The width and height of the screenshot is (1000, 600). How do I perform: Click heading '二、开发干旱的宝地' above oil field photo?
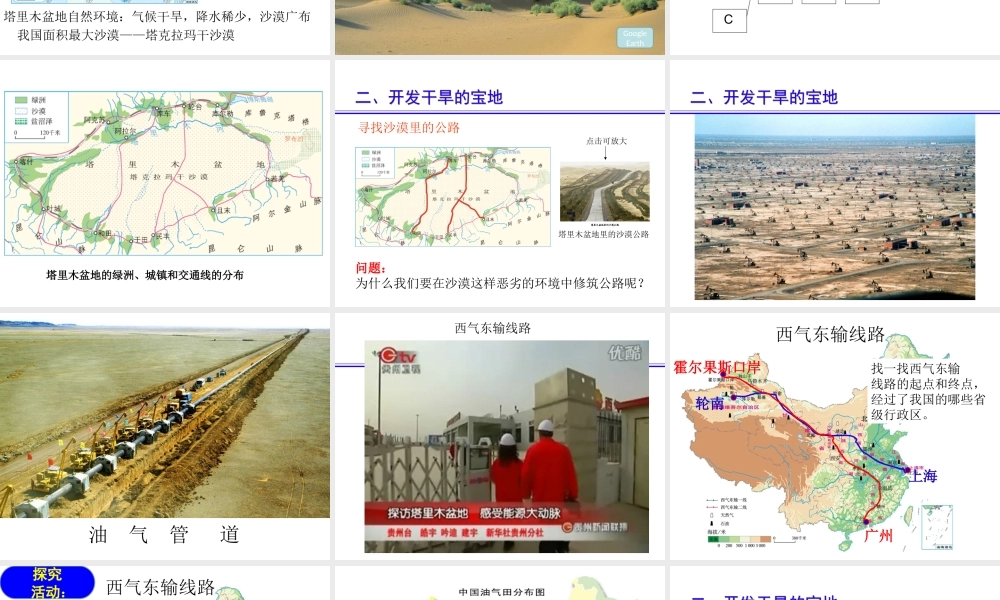(764, 98)
